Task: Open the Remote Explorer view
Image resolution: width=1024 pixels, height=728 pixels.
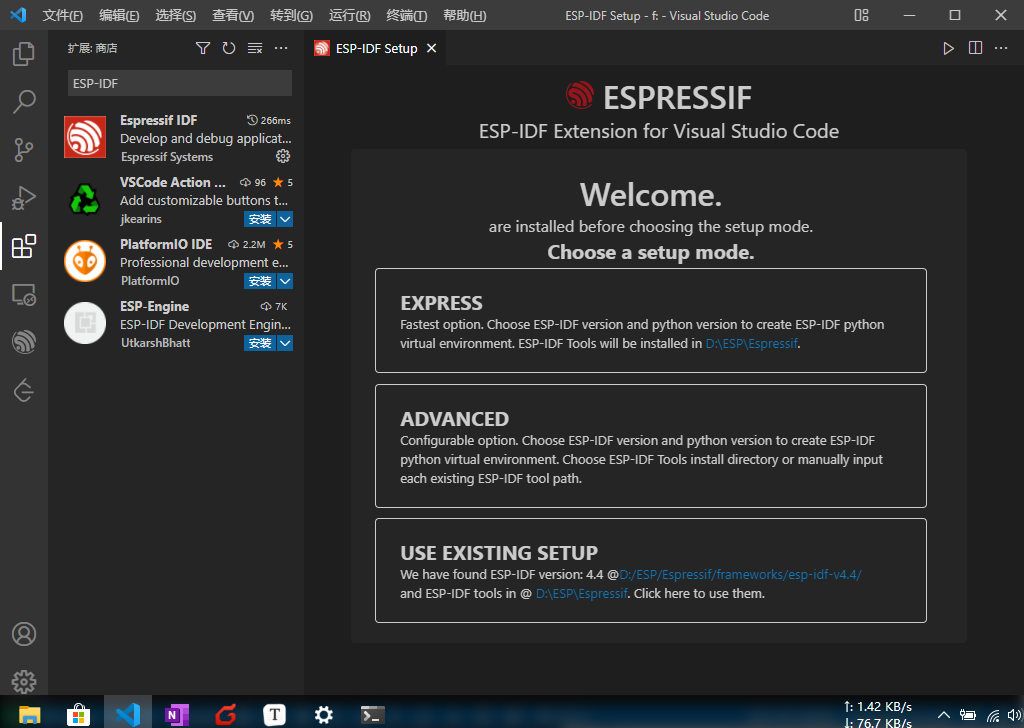Action: click(24, 294)
